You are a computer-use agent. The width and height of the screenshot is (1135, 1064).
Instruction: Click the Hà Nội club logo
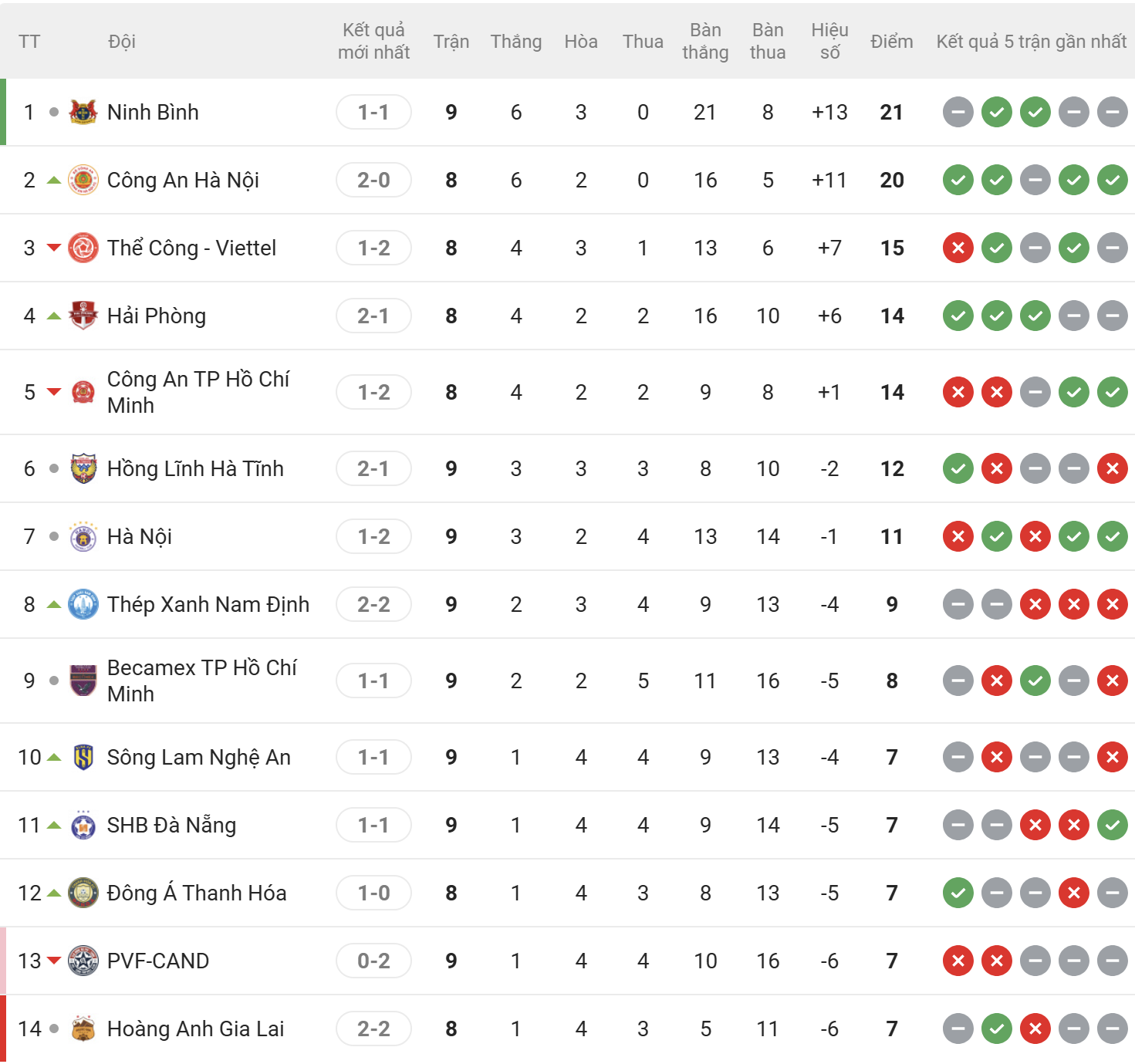(83, 536)
